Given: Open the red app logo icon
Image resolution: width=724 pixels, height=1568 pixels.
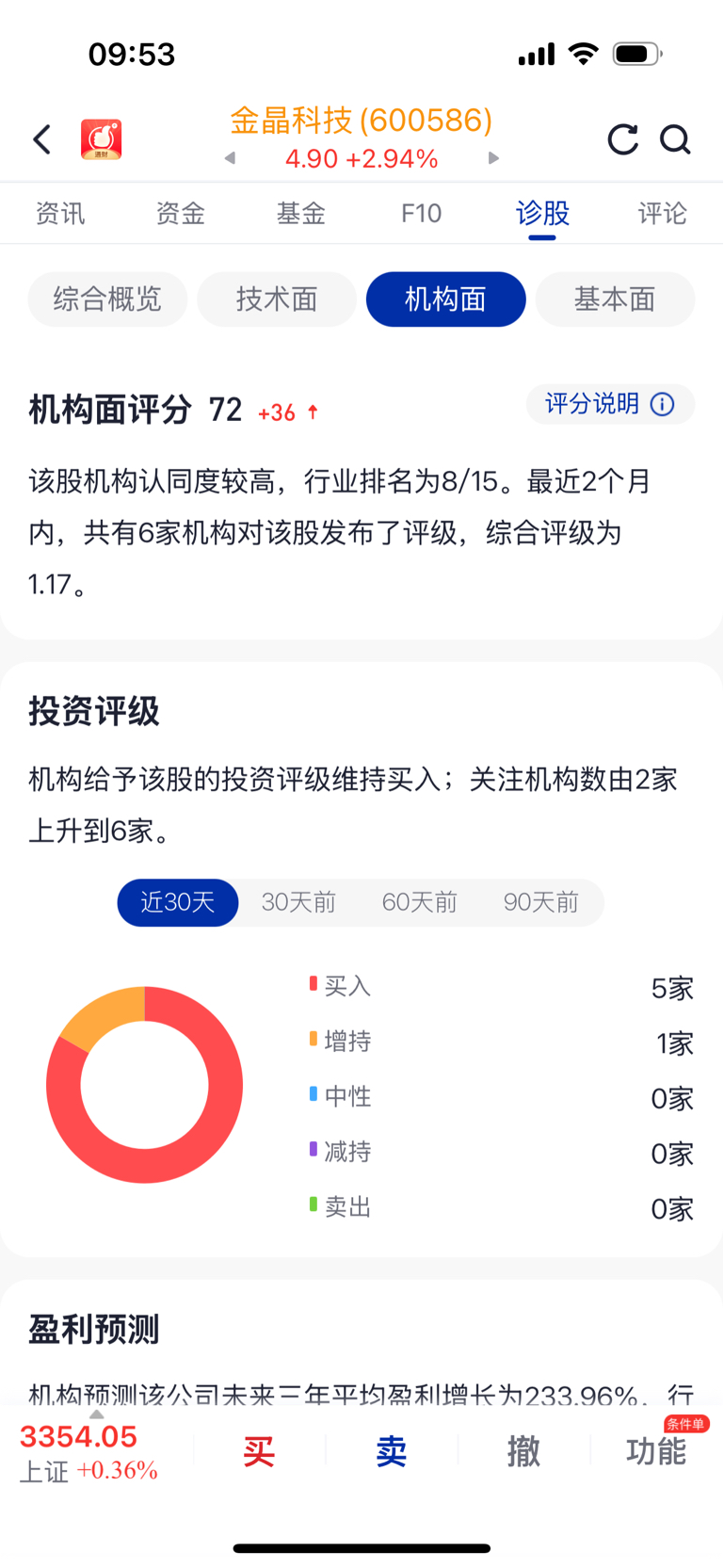Looking at the screenshot, I should point(102,139).
